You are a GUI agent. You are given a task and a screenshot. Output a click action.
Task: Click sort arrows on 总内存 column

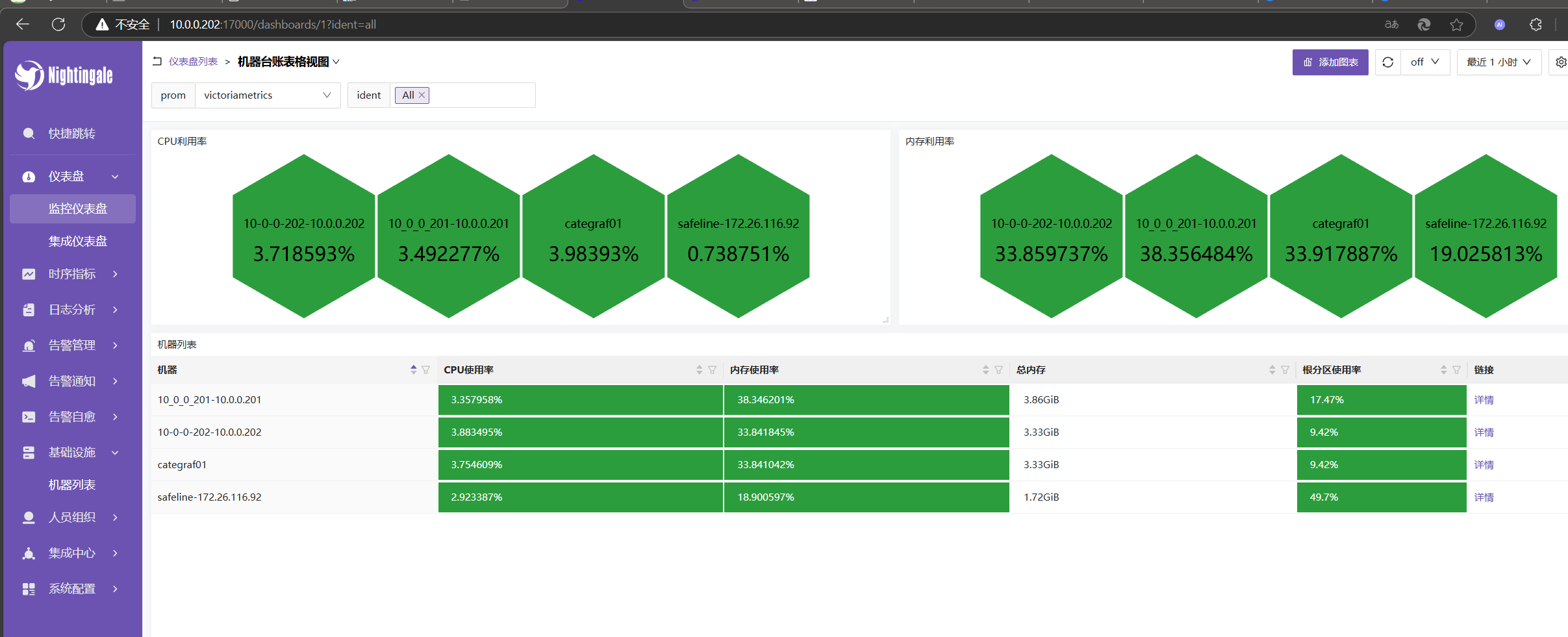pos(1272,369)
